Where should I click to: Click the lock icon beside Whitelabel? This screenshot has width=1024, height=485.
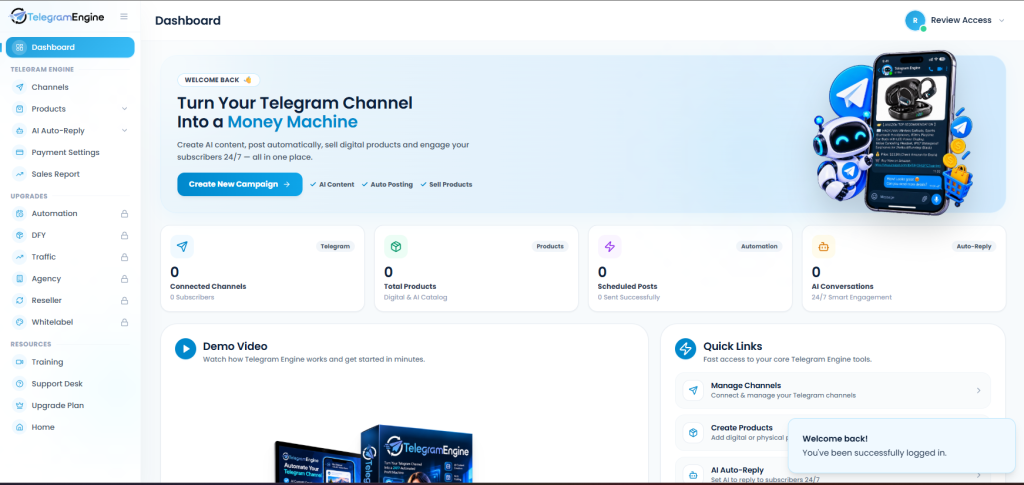[x=124, y=322]
